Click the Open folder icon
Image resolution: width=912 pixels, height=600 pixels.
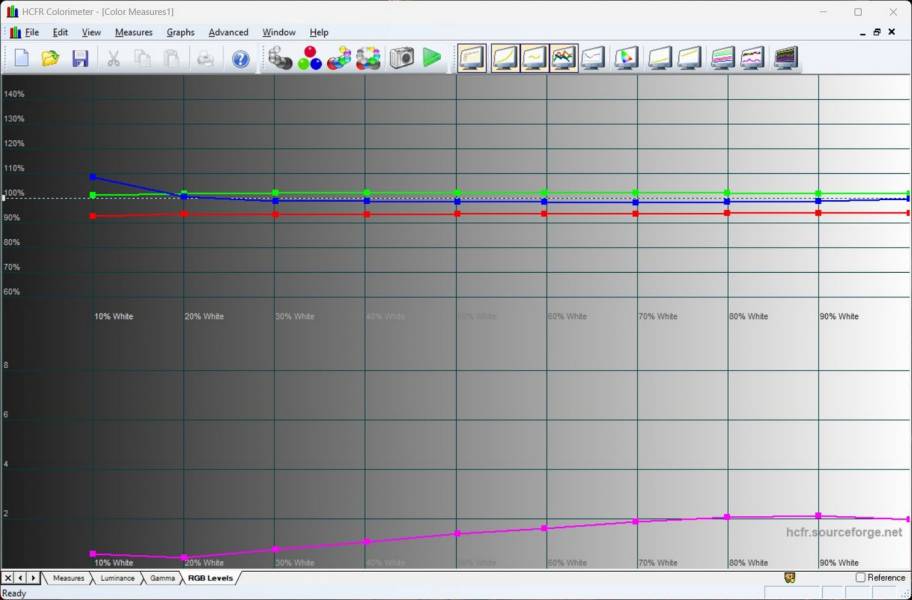[50, 58]
